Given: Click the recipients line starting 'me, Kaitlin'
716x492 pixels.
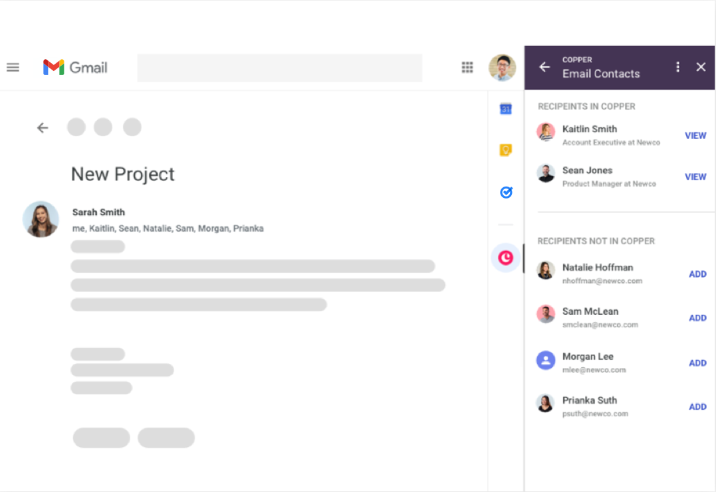Looking at the screenshot, I should [168, 228].
